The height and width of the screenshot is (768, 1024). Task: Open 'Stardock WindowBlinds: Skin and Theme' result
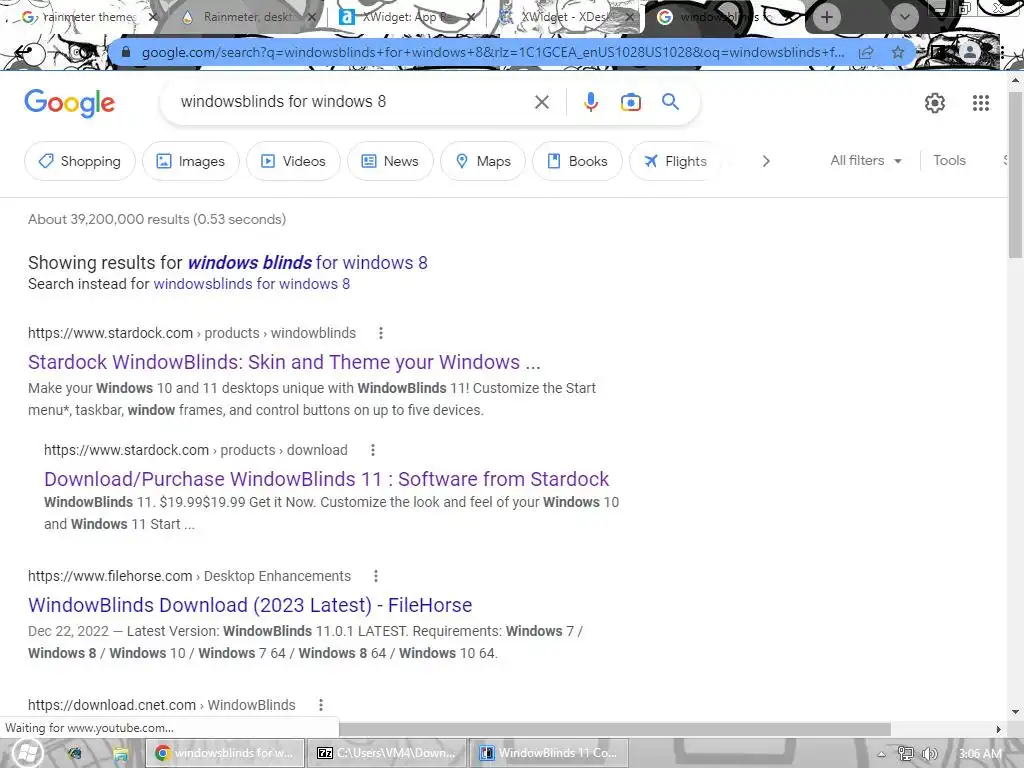pyautogui.click(x=284, y=362)
